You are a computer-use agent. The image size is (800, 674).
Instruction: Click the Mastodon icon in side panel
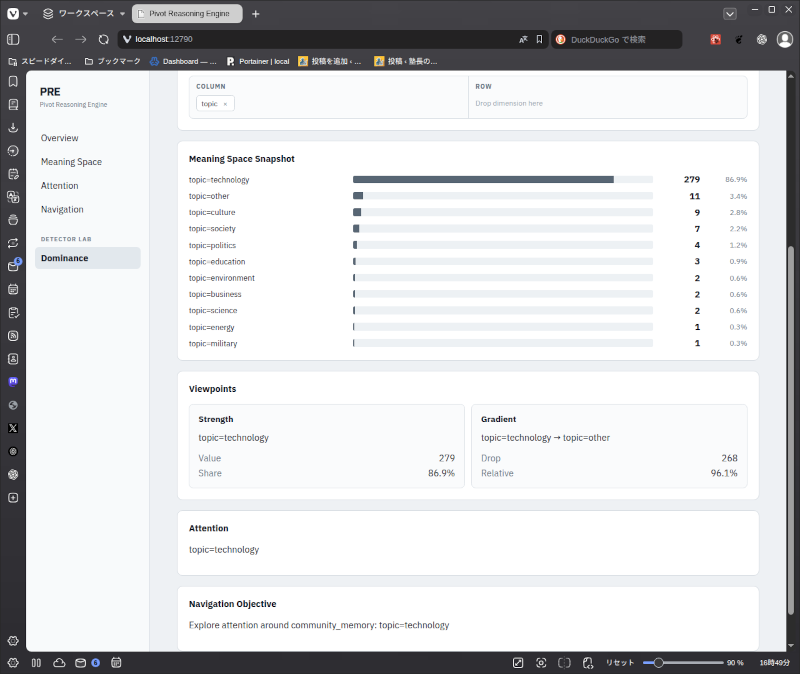(x=13, y=382)
